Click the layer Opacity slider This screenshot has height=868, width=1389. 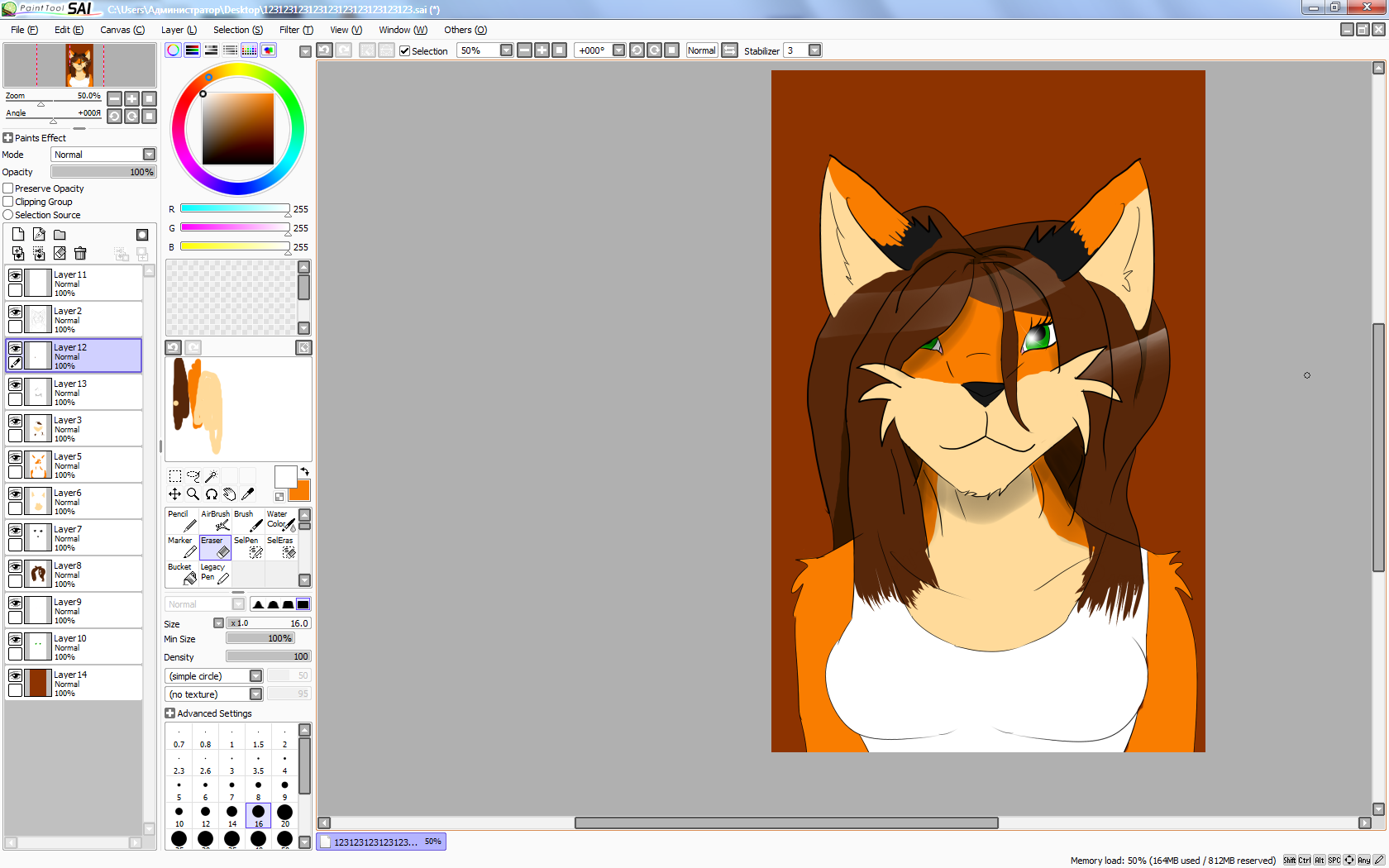(103, 172)
